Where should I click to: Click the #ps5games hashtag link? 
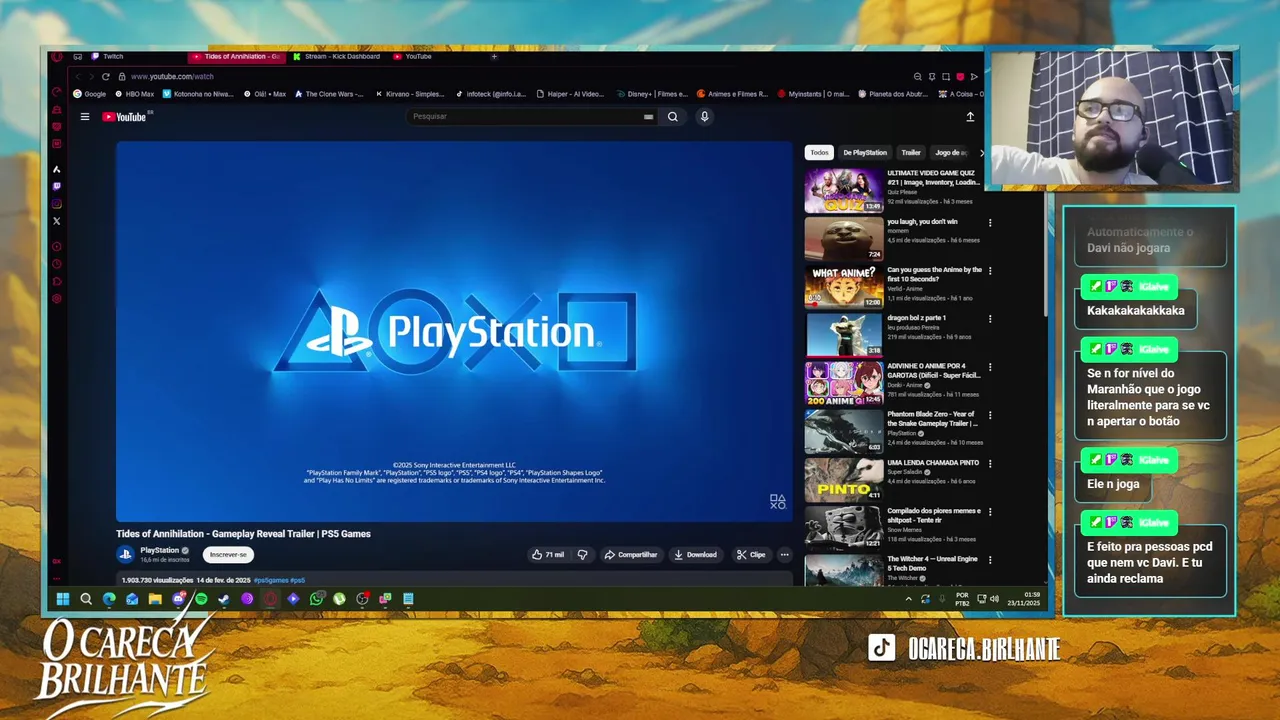pos(271,580)
